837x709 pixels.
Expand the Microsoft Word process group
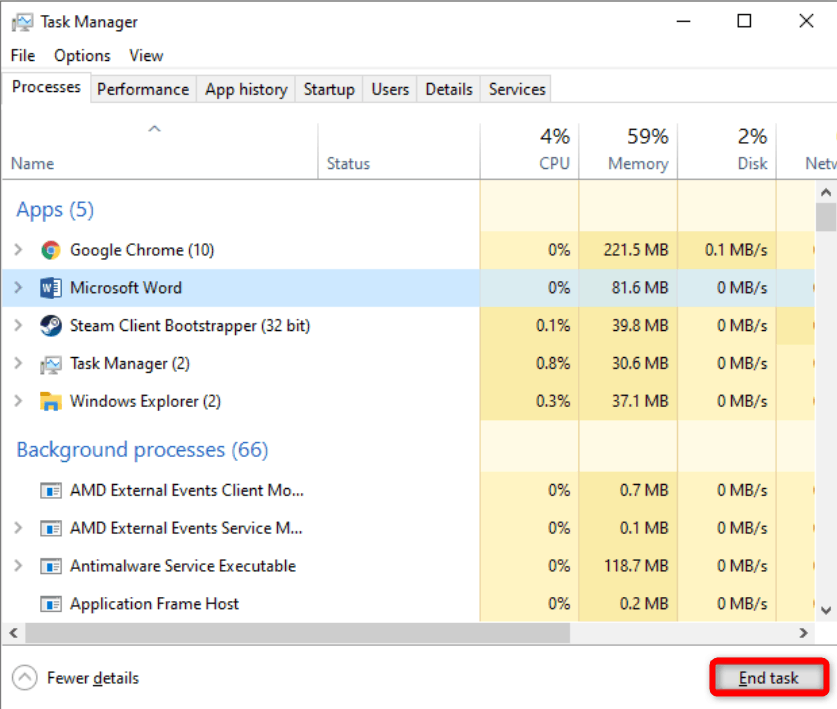[18, 287]
